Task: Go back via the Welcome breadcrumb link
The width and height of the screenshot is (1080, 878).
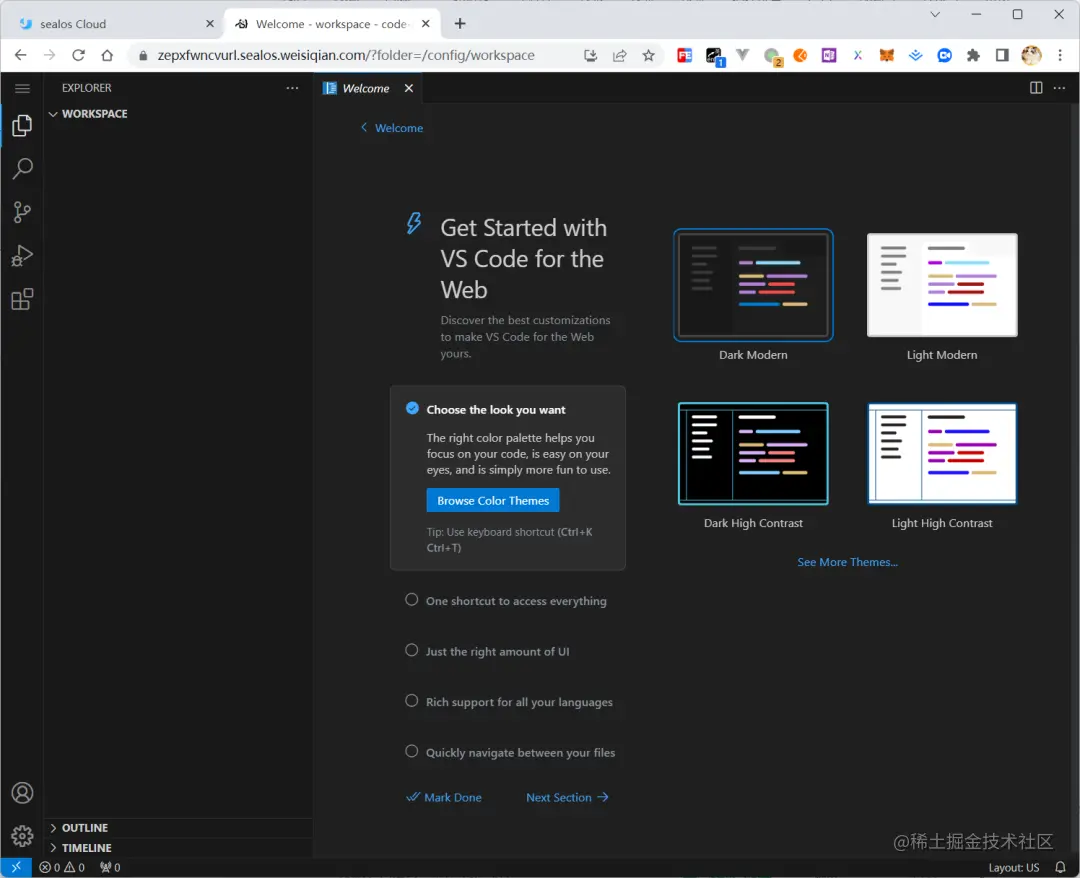Action: tap(392, 128)
